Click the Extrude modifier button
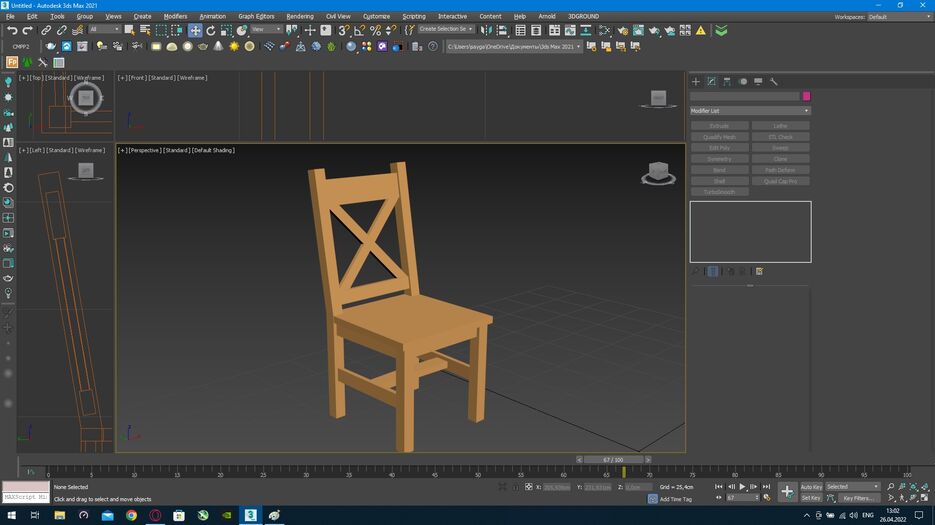Screen dimensions: 935x525 [719, 126]
